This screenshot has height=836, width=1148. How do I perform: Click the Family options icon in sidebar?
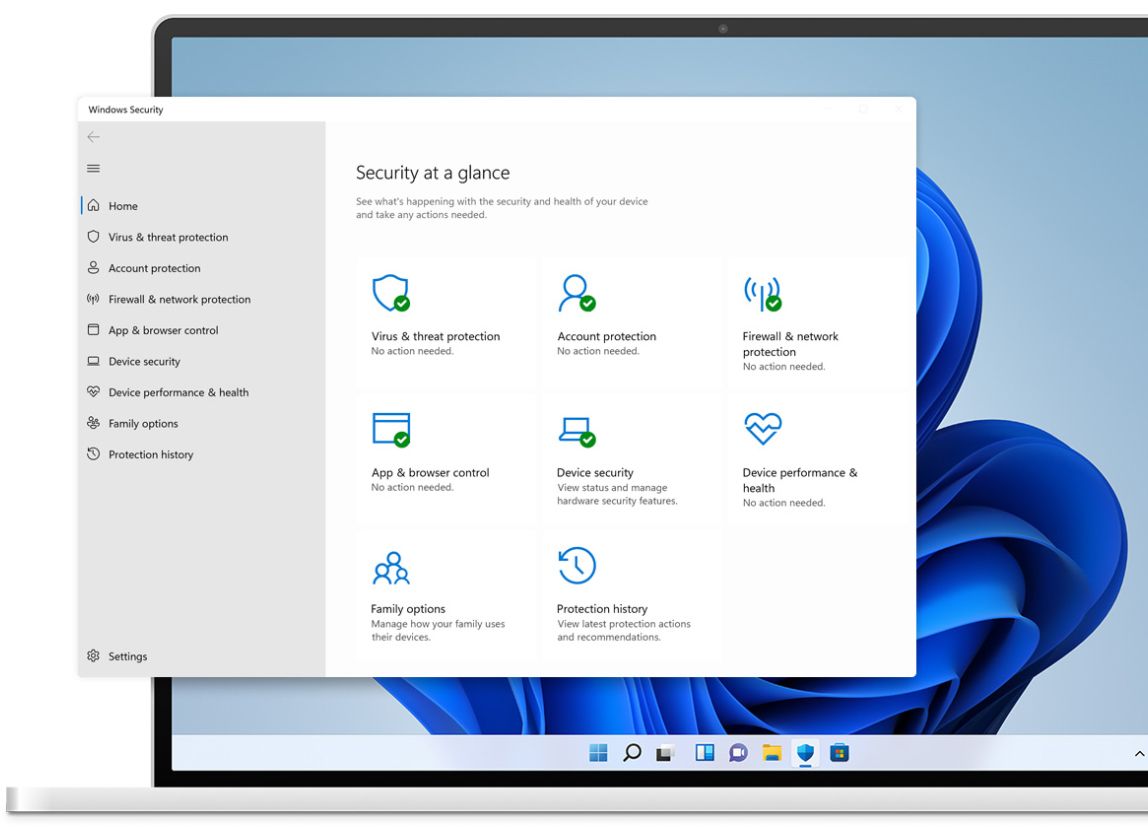[92, 423]
